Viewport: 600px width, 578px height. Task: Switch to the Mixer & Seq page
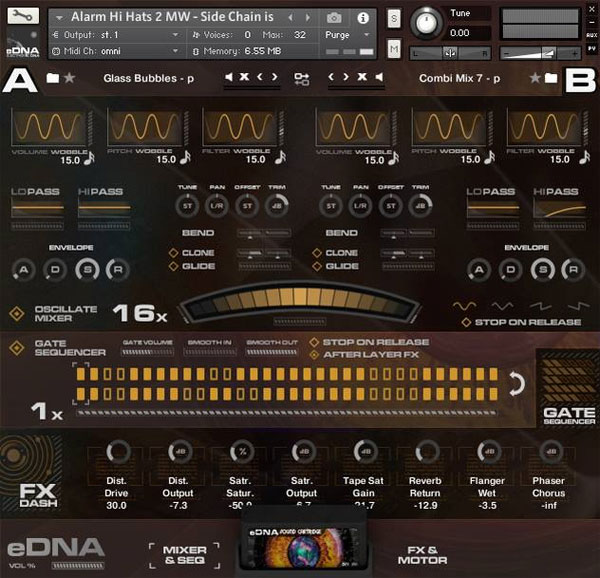tap(185, 555)
